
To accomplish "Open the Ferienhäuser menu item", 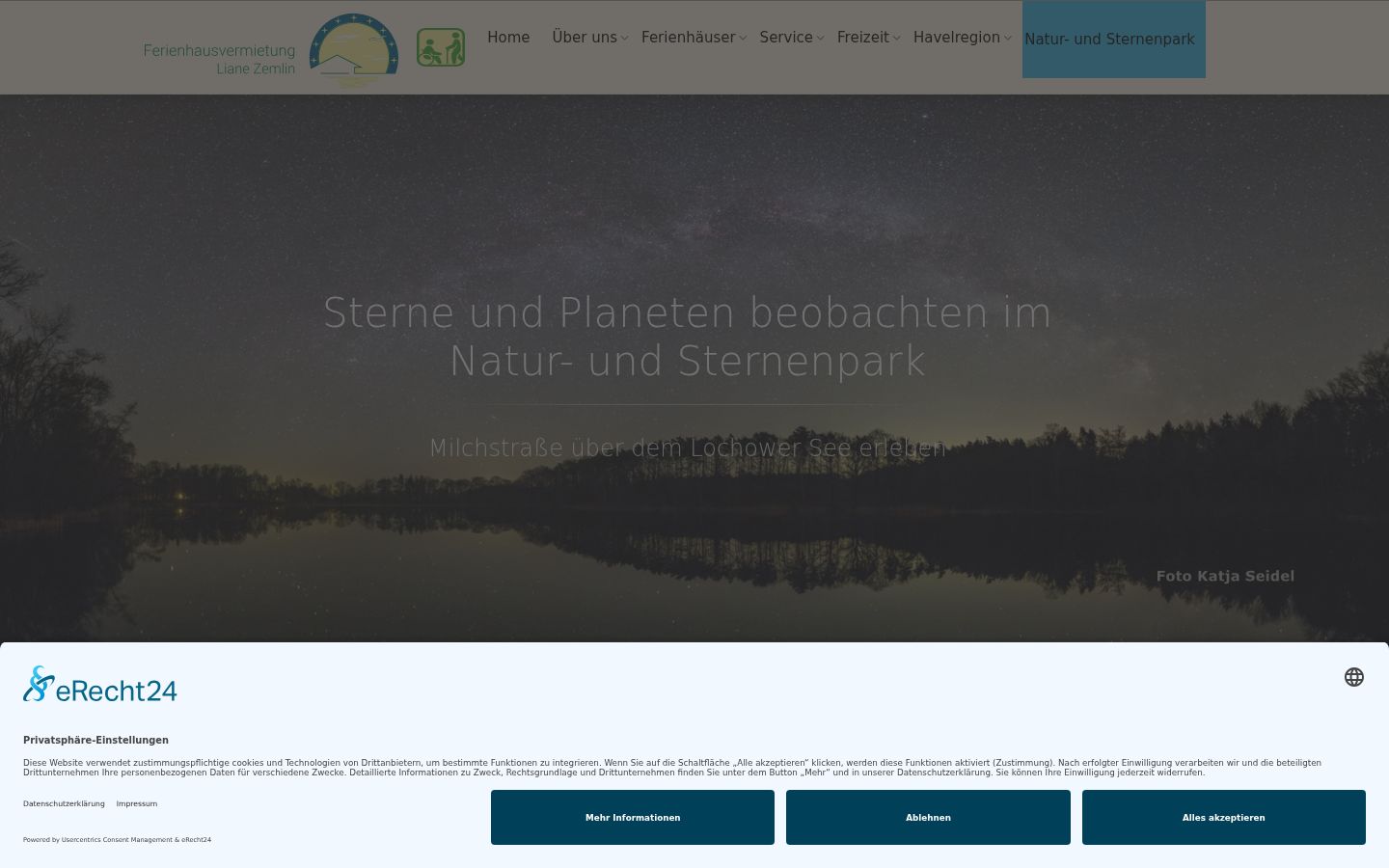I will (689, 38).
